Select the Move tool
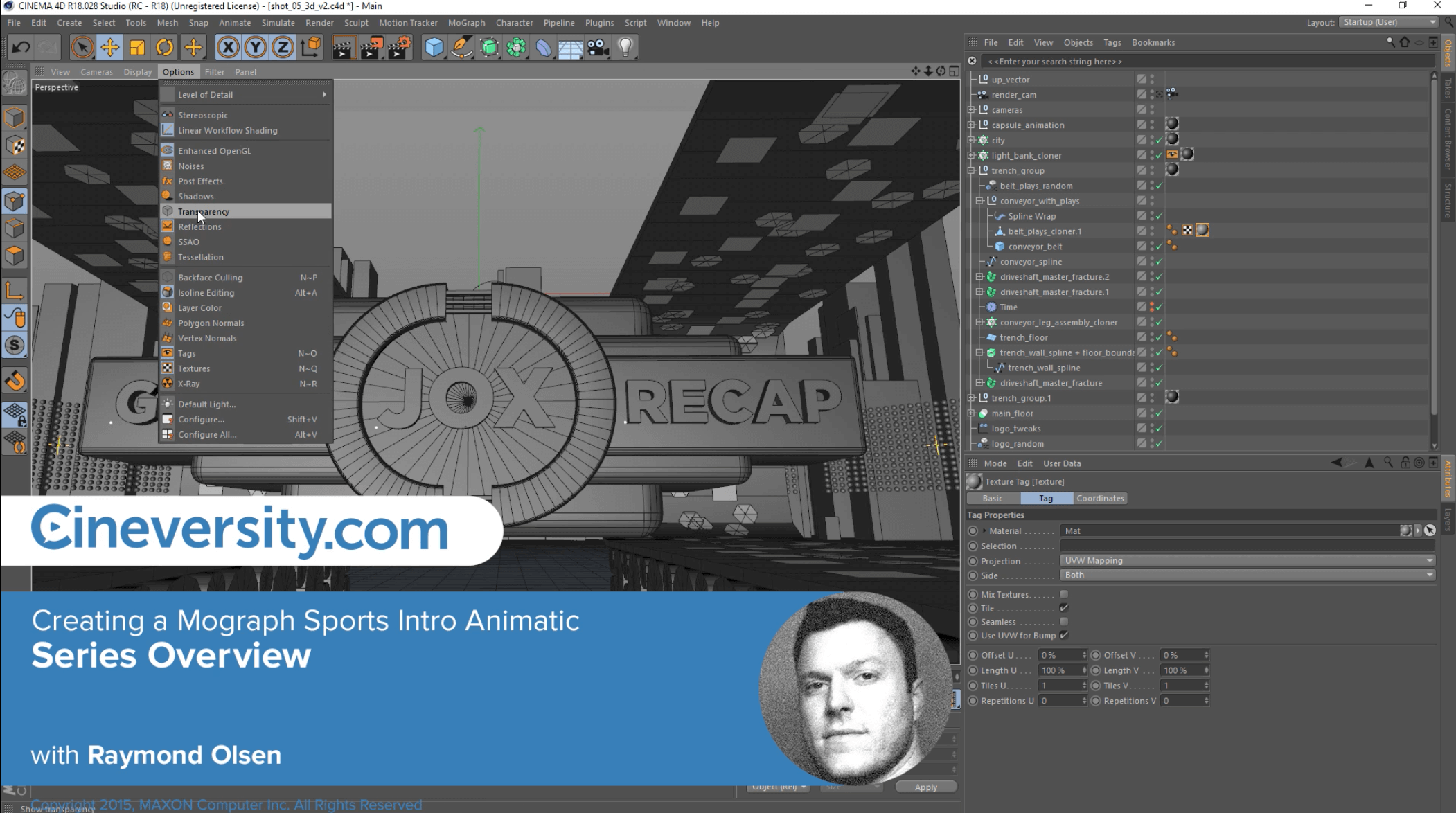 109,48
